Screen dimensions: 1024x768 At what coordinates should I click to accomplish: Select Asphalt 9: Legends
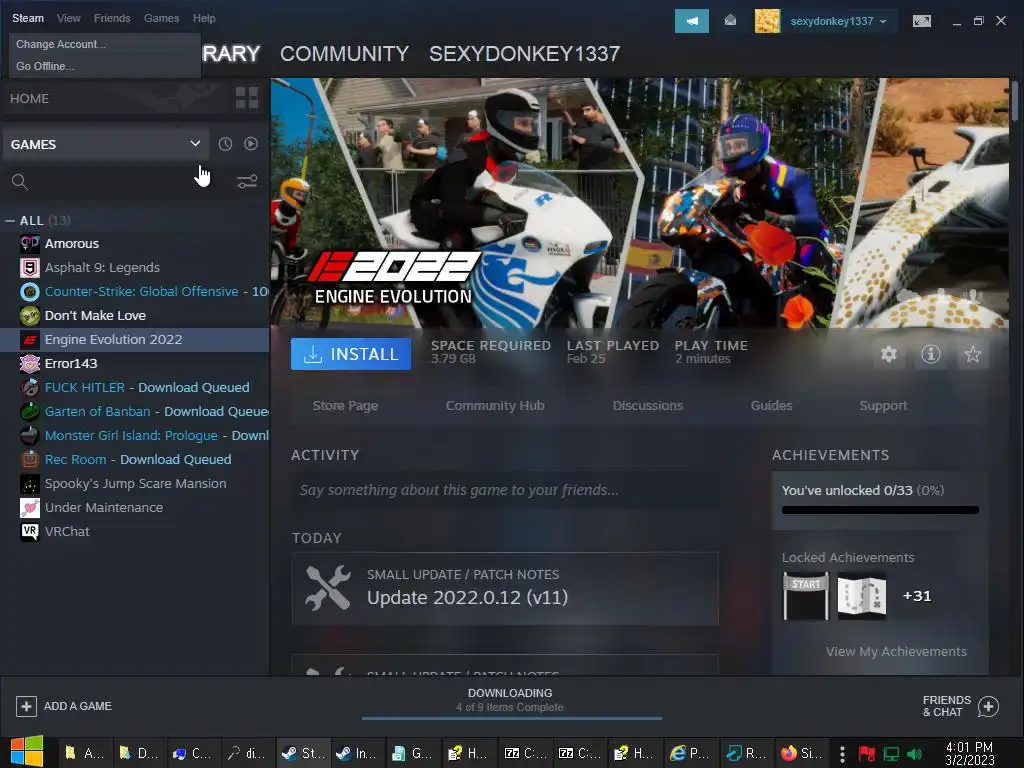[102, 268]
